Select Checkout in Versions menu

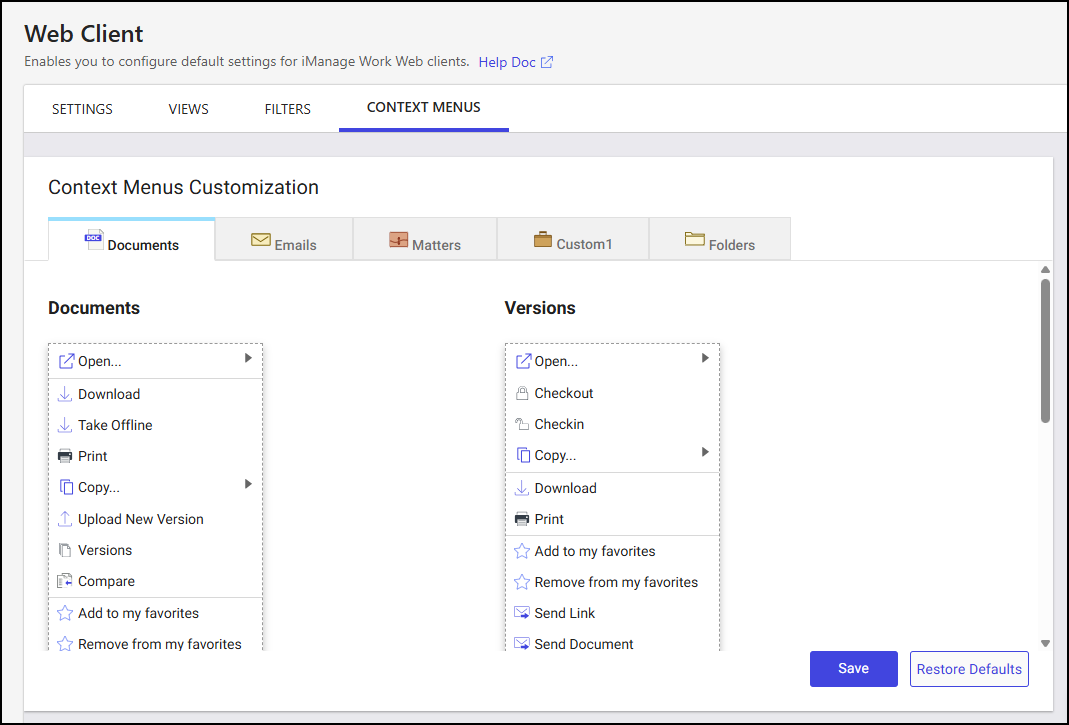(x=612, y=393)
